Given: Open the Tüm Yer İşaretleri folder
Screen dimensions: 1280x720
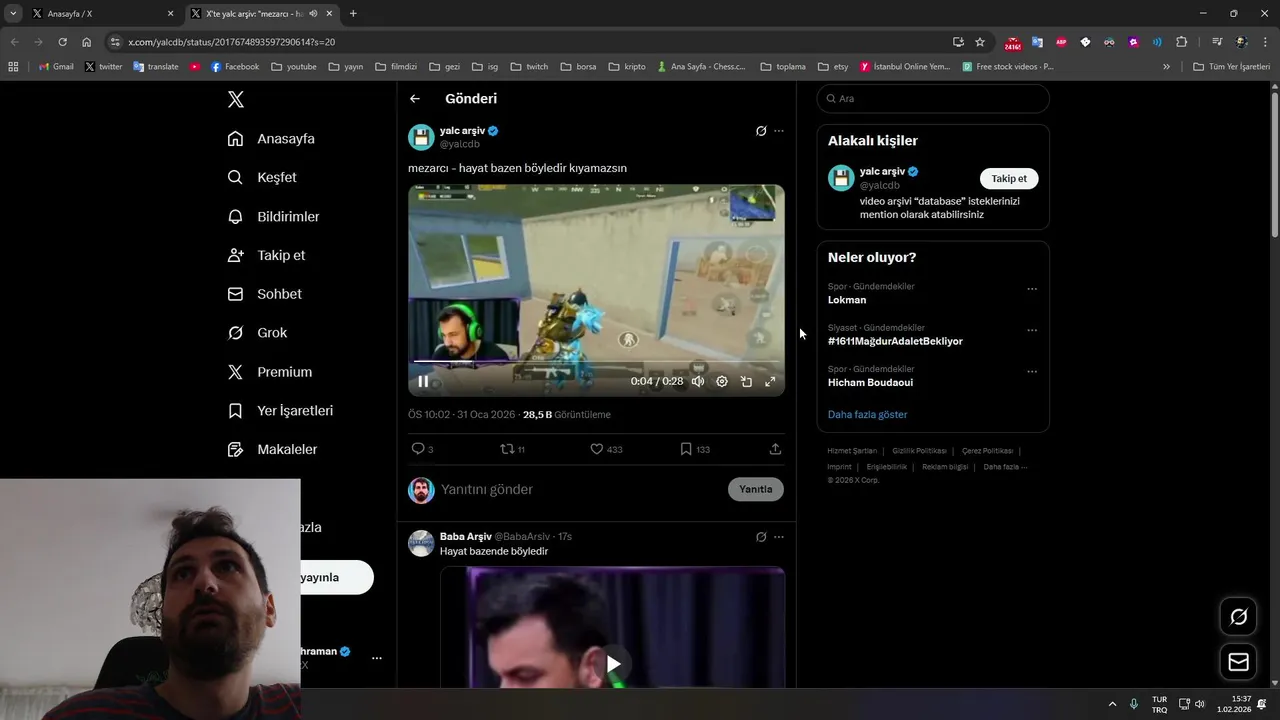Looking at the screenshot, I should 1231,67.
